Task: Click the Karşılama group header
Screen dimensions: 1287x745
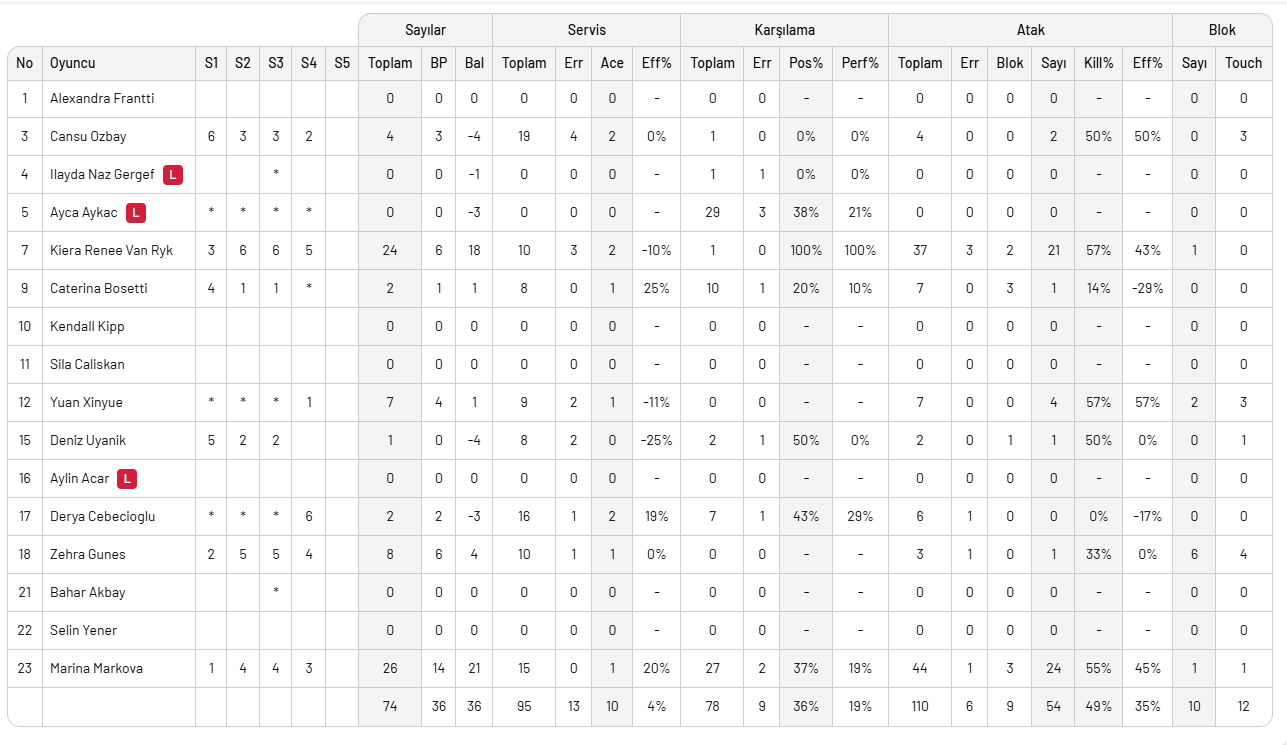Action: [x=784, y=30]
